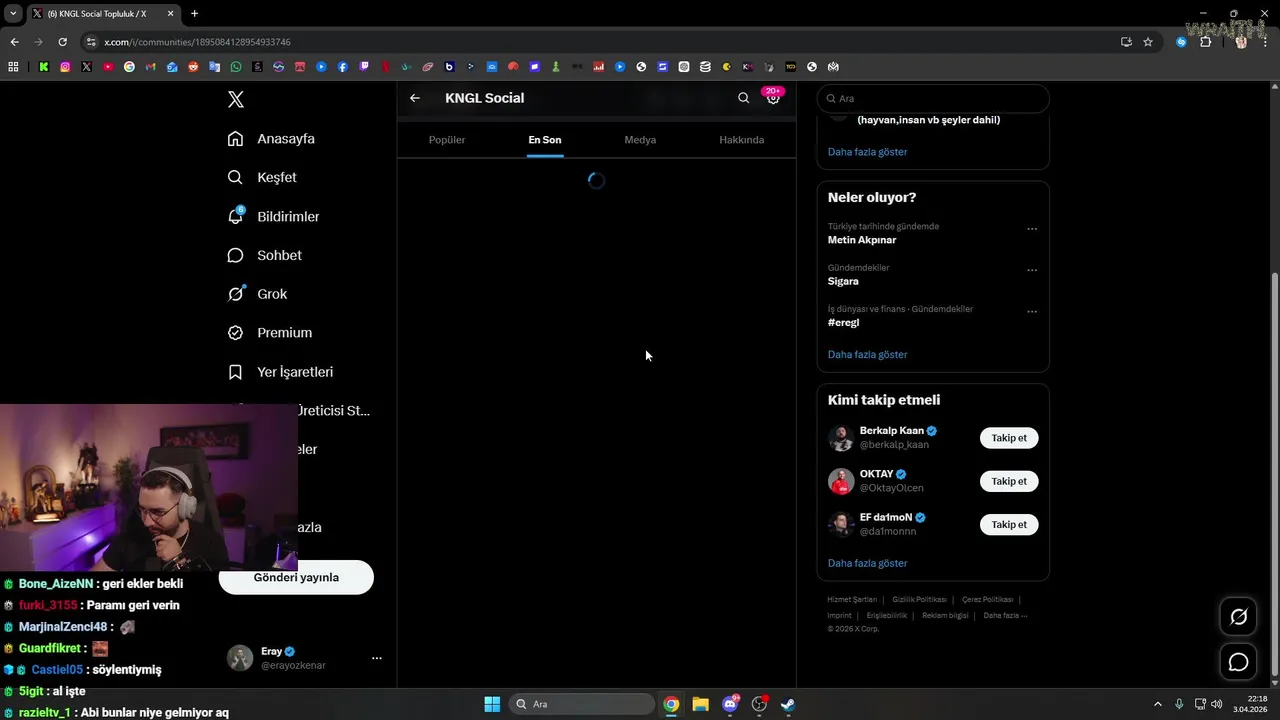Open Keşfet in the X sidebar
Image resolution: width=1280 pixels, height=720 pixels.
pos(276,177)
